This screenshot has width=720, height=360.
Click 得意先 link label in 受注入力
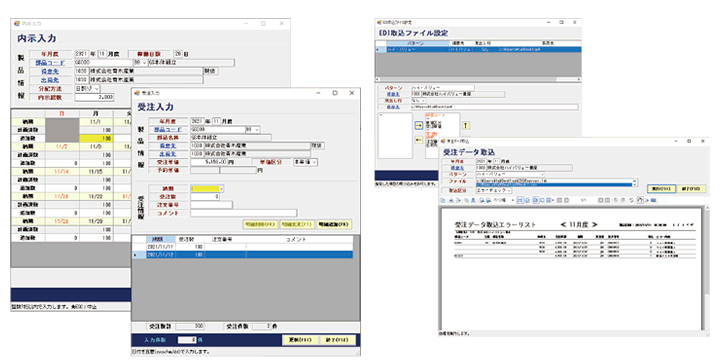168,146
